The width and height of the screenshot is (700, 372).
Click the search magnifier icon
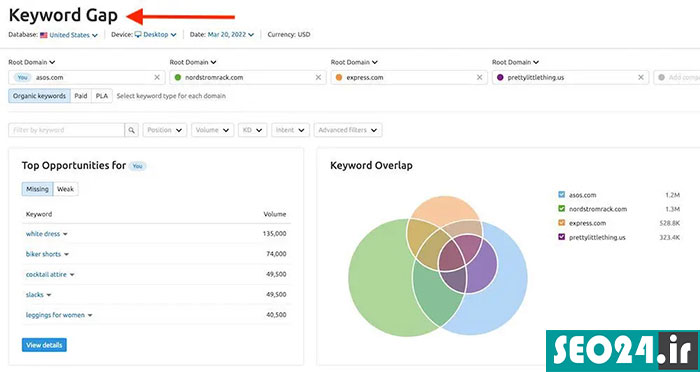pyautogui.click(x=131, y=130)
